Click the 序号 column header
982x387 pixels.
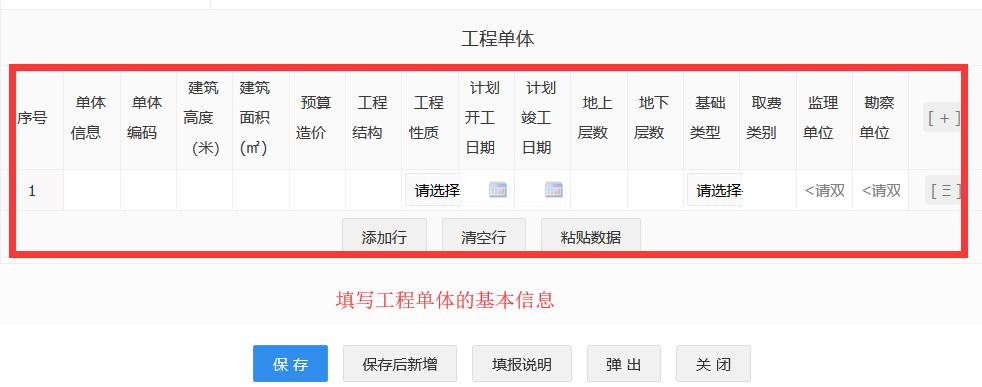click(x=32, y=118)
